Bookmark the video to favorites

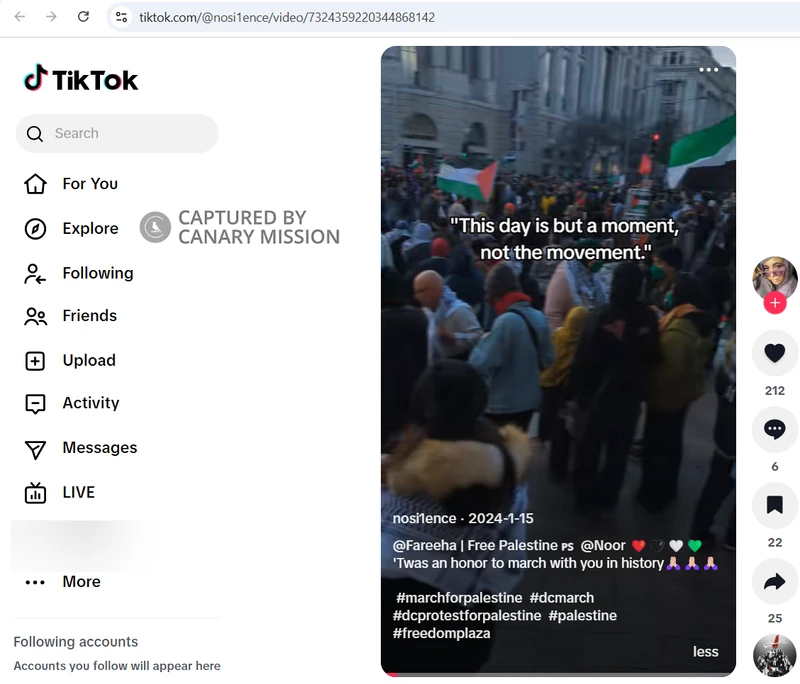click(774, 505)
